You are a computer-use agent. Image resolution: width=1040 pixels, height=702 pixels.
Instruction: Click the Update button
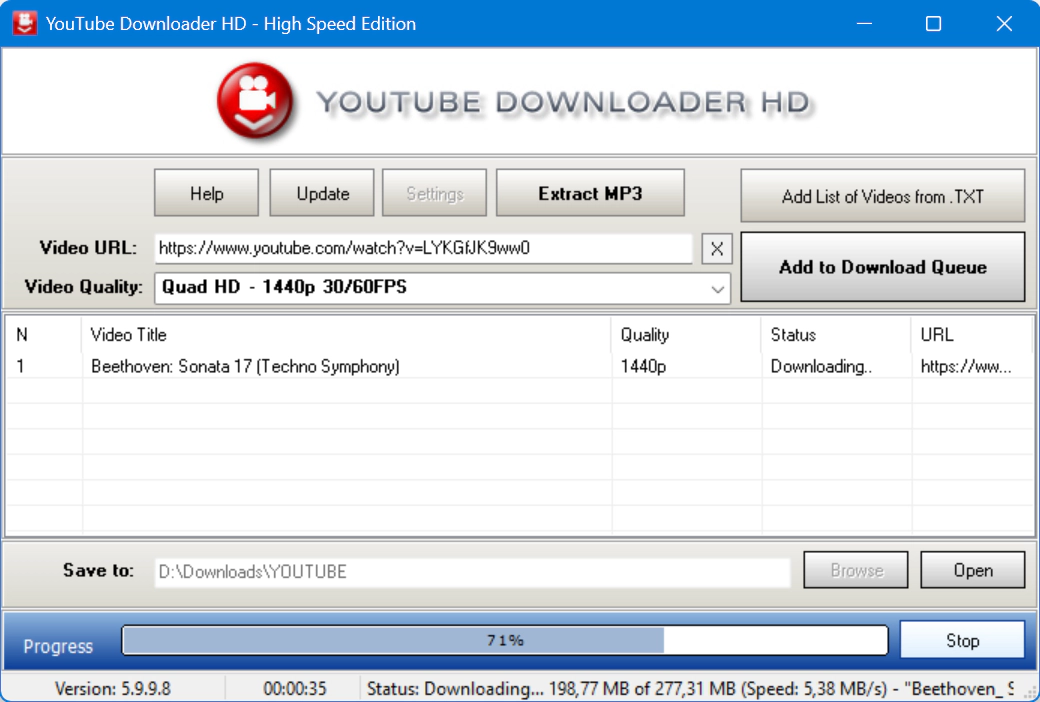click(x=322, y=193)
